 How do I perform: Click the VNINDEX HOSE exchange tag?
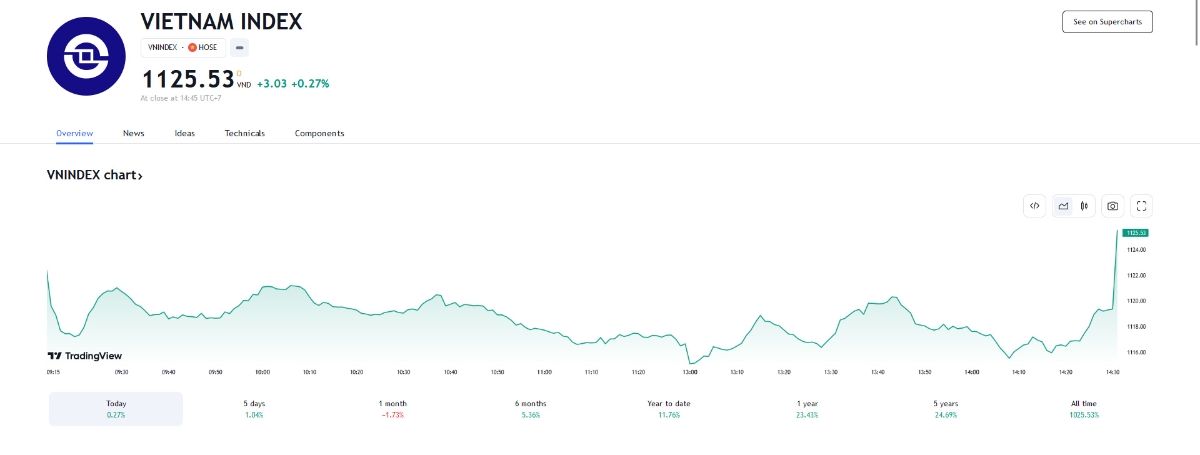(182, 47)
